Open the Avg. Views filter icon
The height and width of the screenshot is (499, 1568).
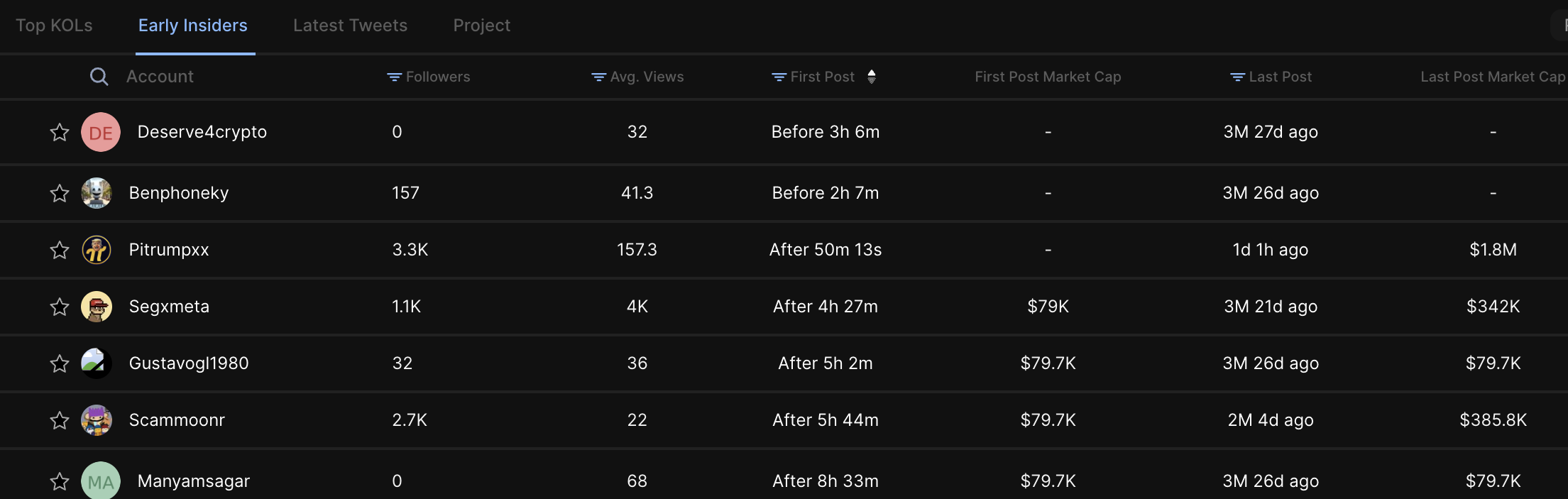[x=598, y=77]
